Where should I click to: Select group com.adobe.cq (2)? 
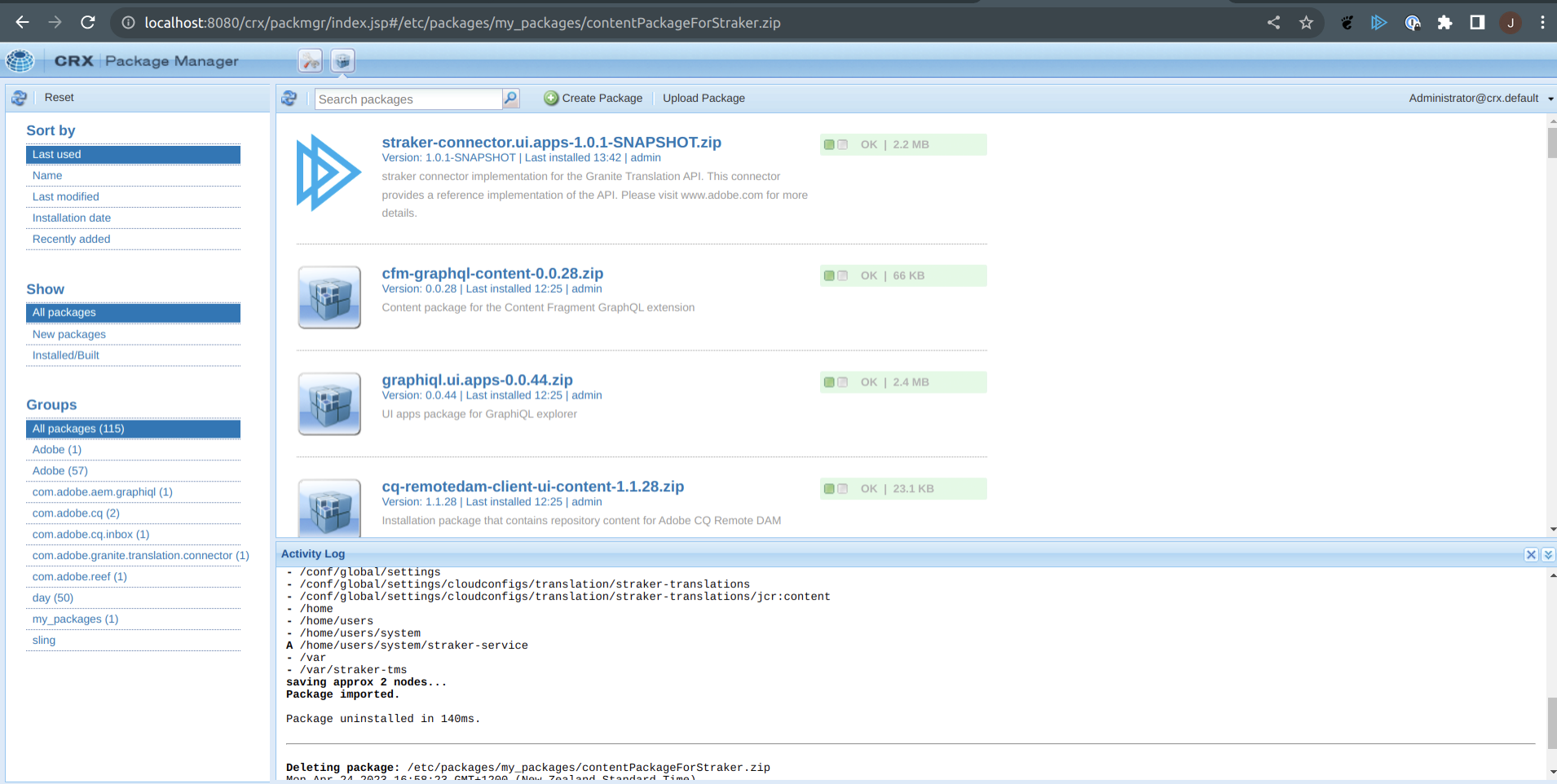coord(133,513)
